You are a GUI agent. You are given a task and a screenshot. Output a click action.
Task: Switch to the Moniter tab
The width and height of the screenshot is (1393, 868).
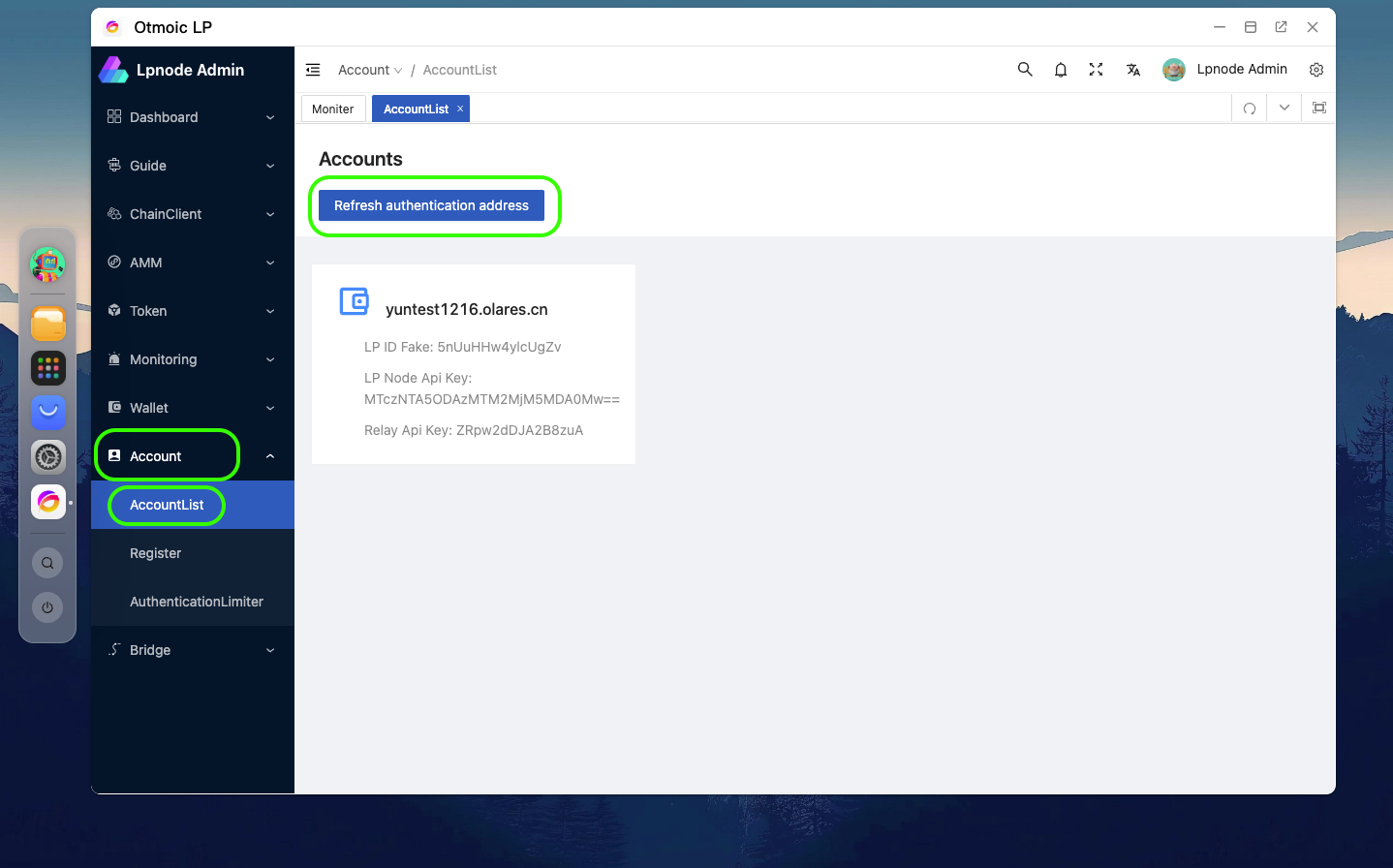click(333, 108)
